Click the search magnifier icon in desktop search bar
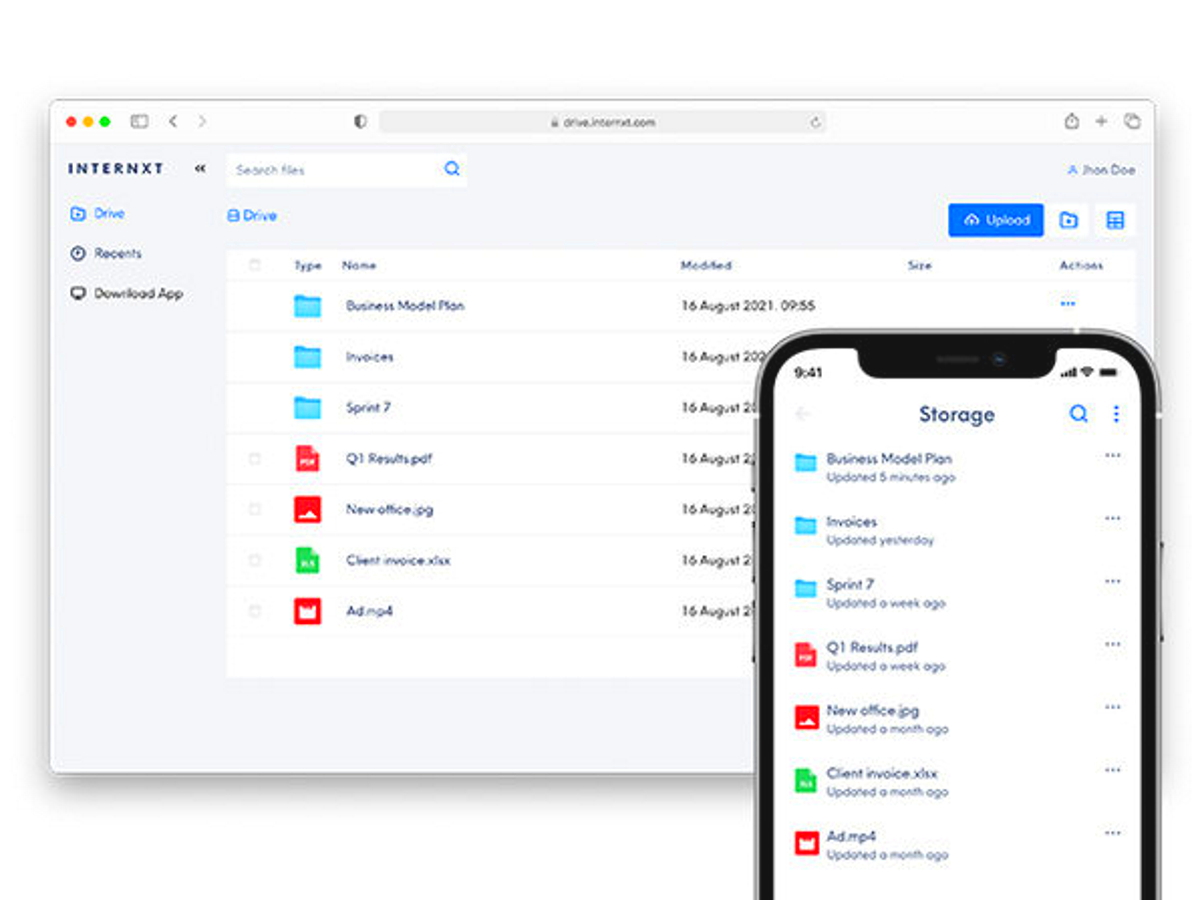This screenshot has width=1200, height=900. click(452, 169)
